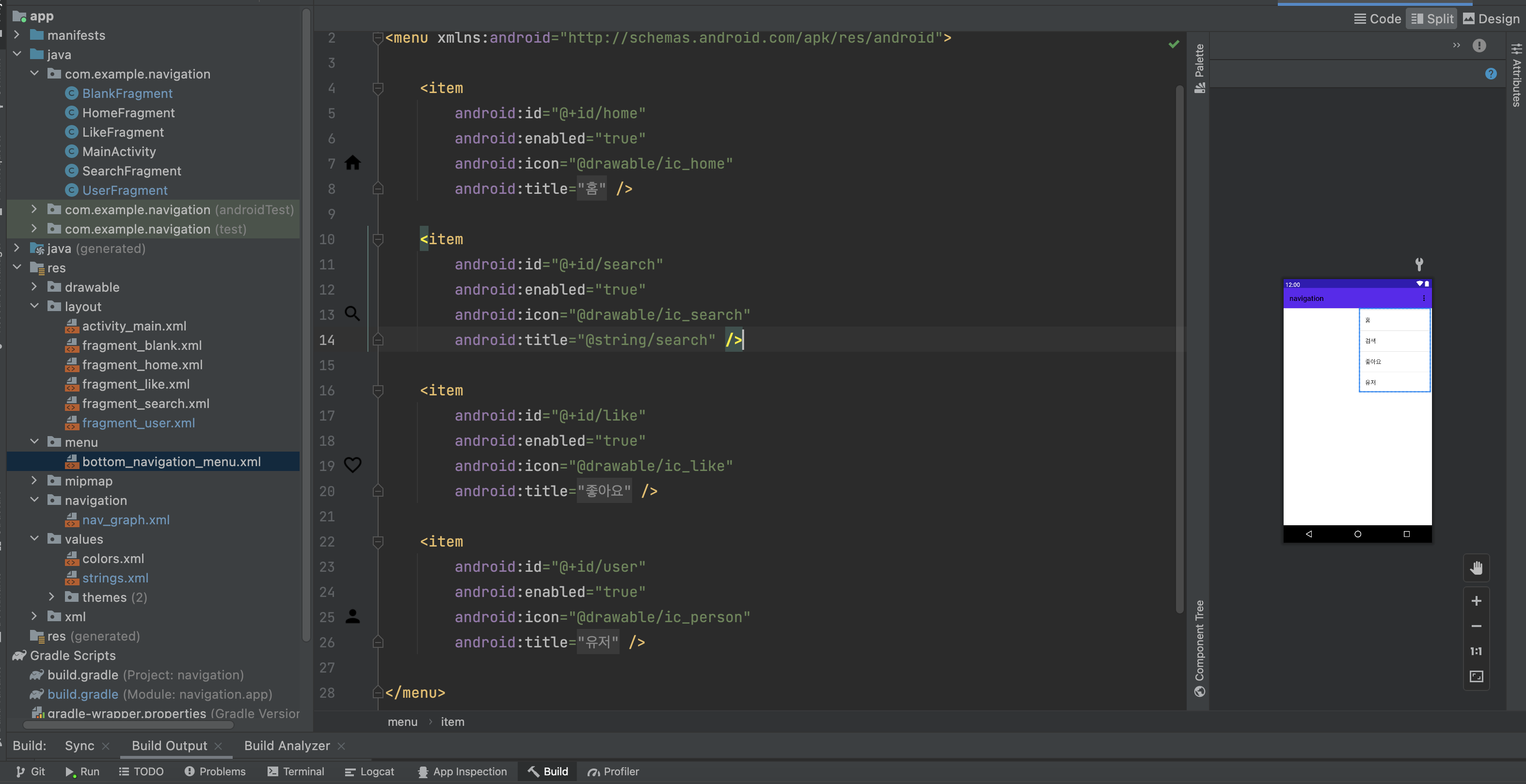
Task: Click the pan hand tool icon
Action: tap(1476, 568)
